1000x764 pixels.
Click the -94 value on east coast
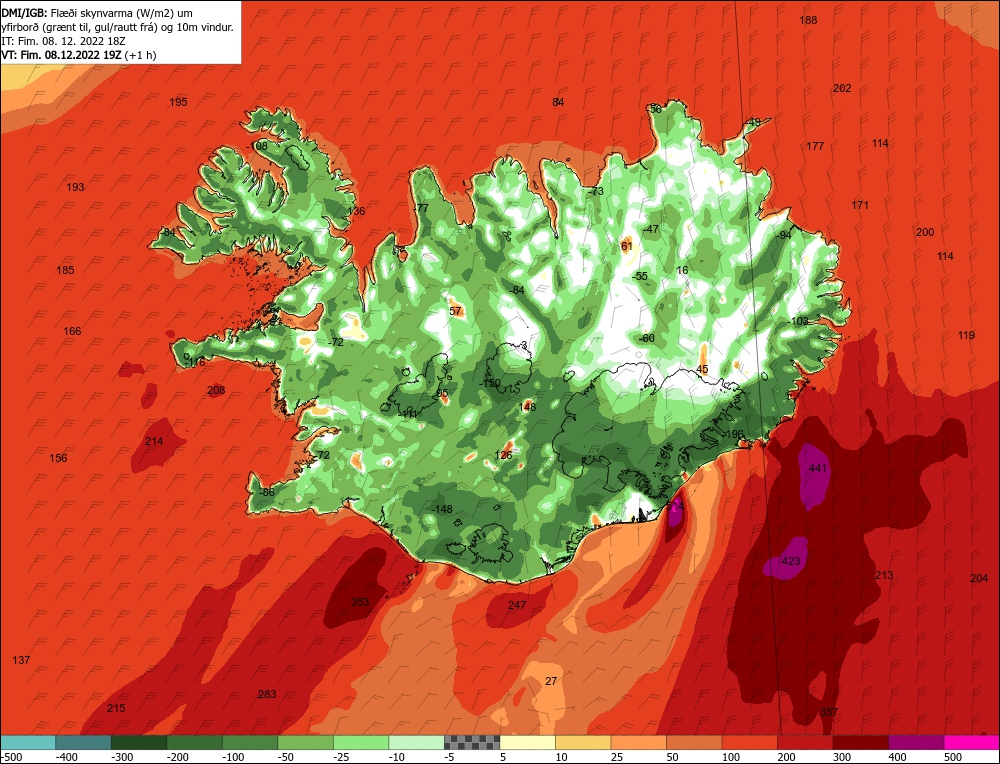click(x=783, y=235)
